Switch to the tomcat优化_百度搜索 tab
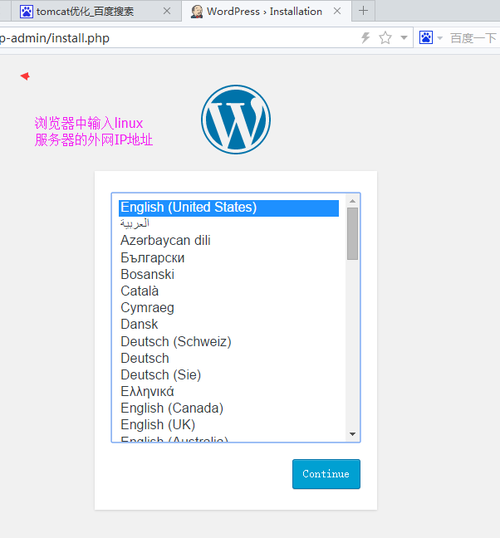Screen dimensions: 500x538 [x=96, y=11]
